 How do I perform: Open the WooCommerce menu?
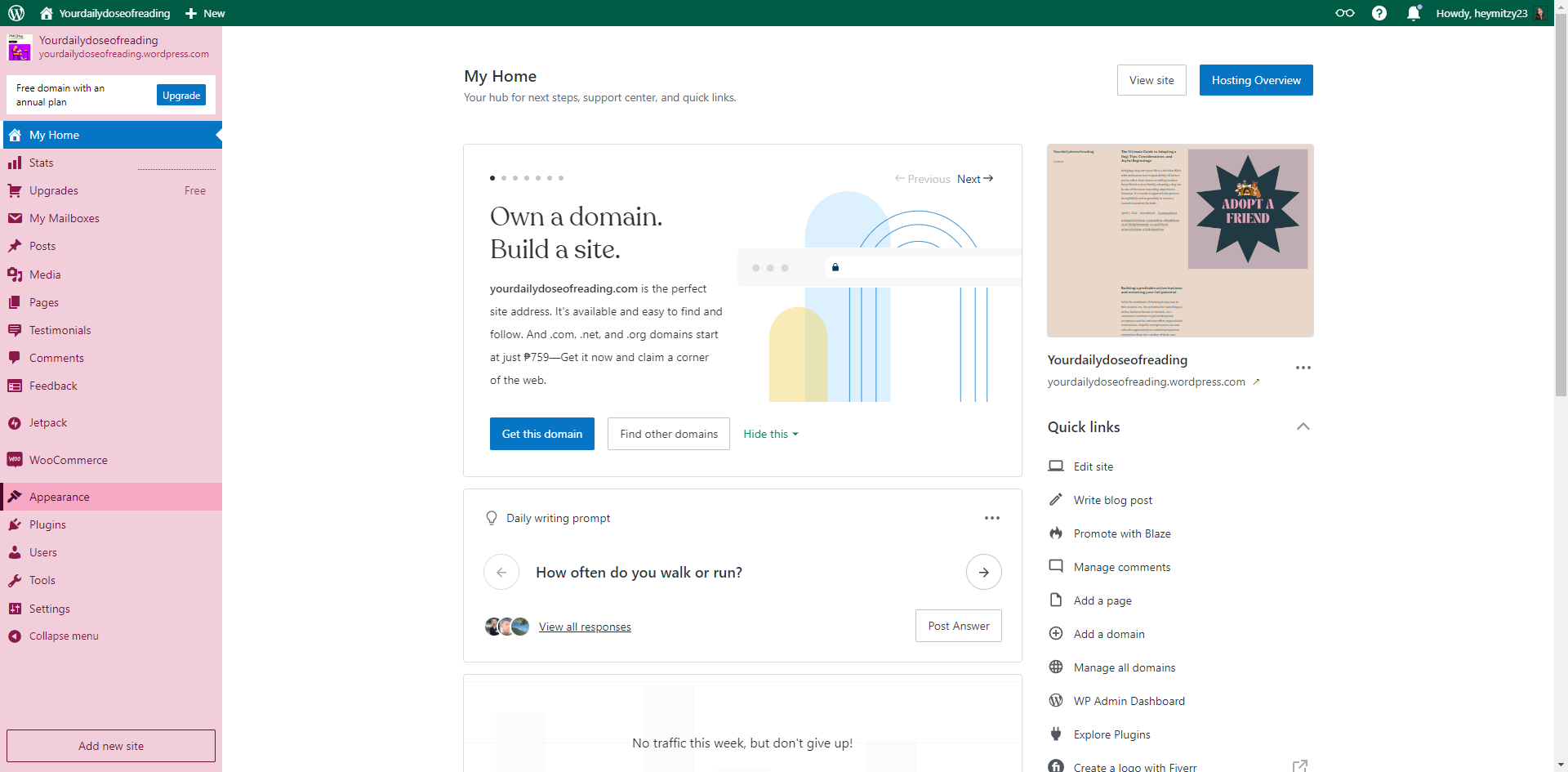click(x=111, y=460)
